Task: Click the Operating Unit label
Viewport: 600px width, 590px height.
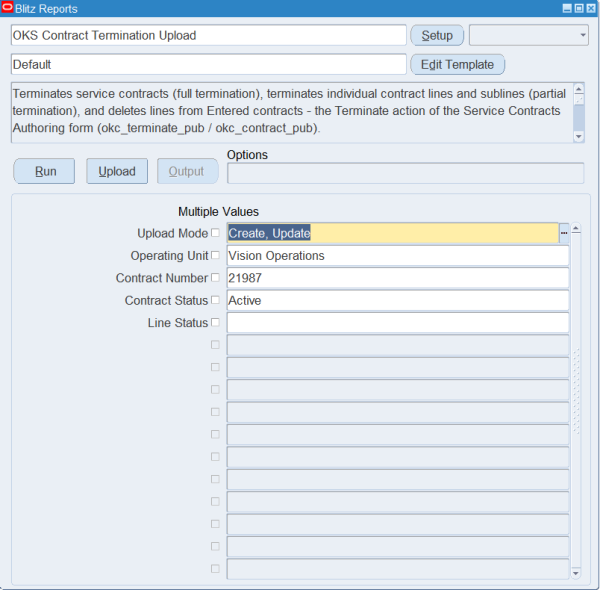Action: coord(170,256)
